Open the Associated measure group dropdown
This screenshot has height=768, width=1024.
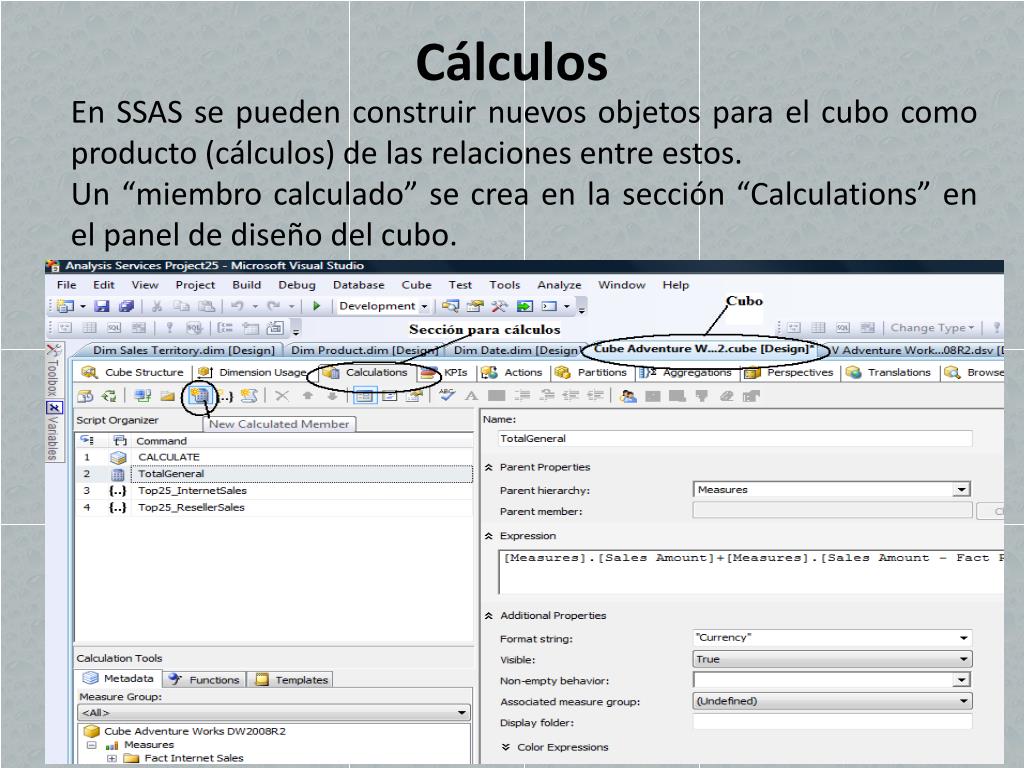click(x=963, y=701)
